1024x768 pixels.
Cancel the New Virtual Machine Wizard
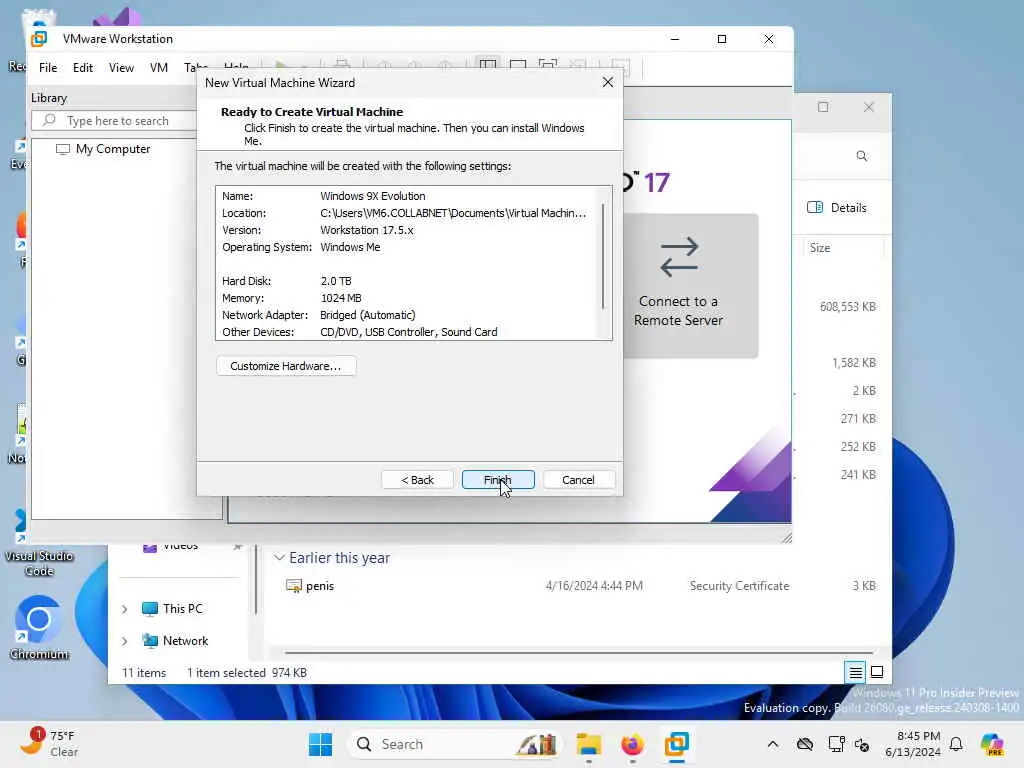(578, 480)
